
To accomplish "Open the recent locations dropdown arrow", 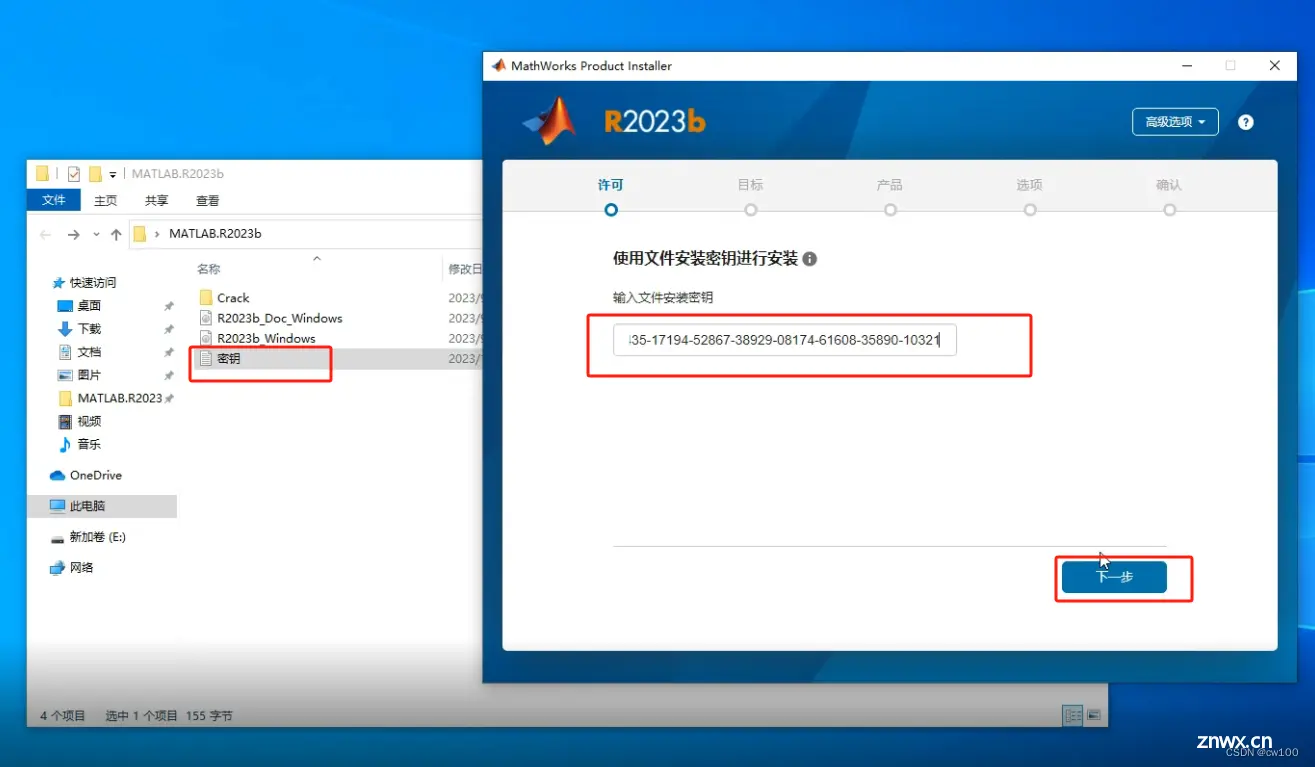I will click(96, 234).
